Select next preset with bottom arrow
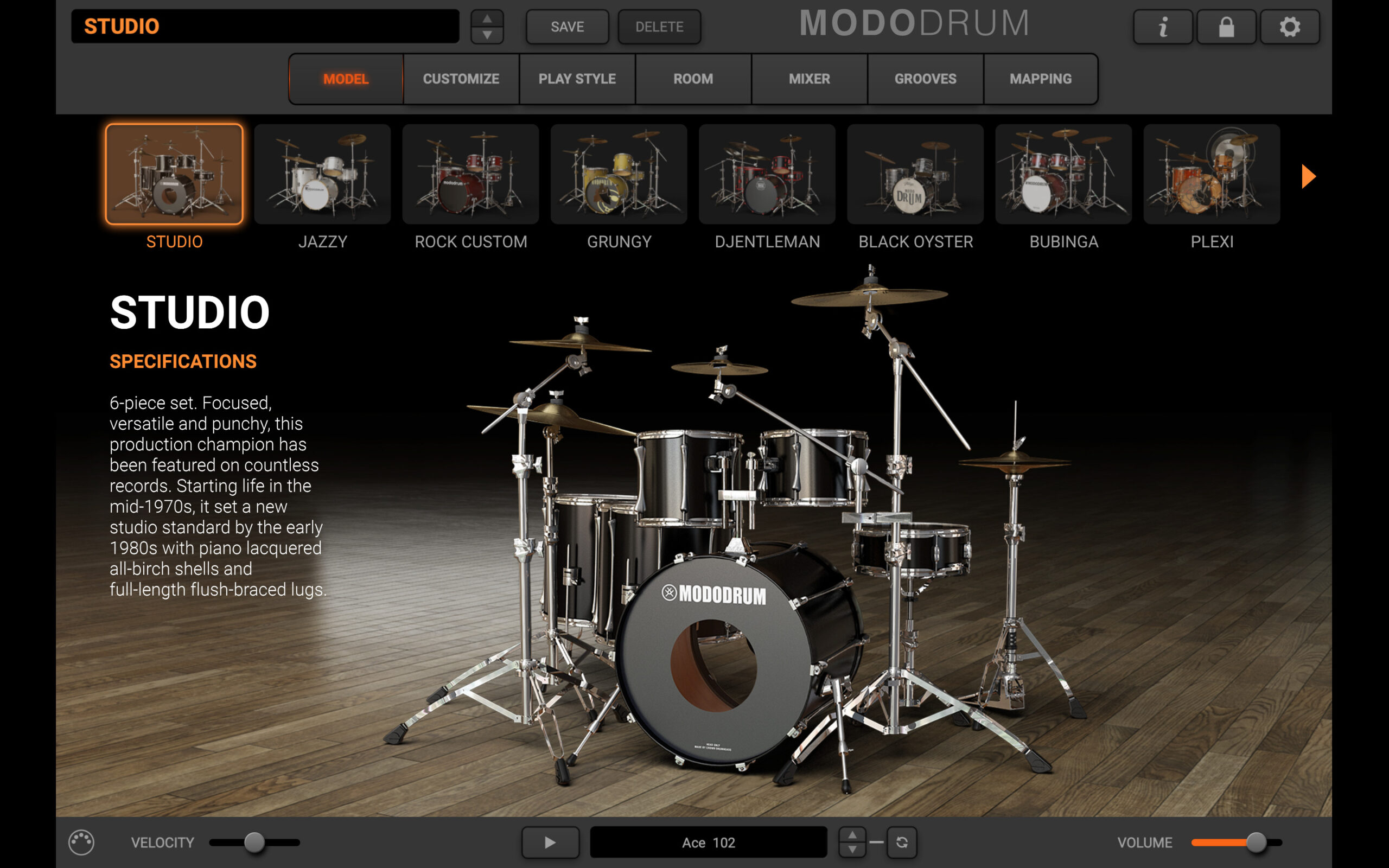Screen dimensions: 1389x868 pyautogui.click(x=487, y=35)
